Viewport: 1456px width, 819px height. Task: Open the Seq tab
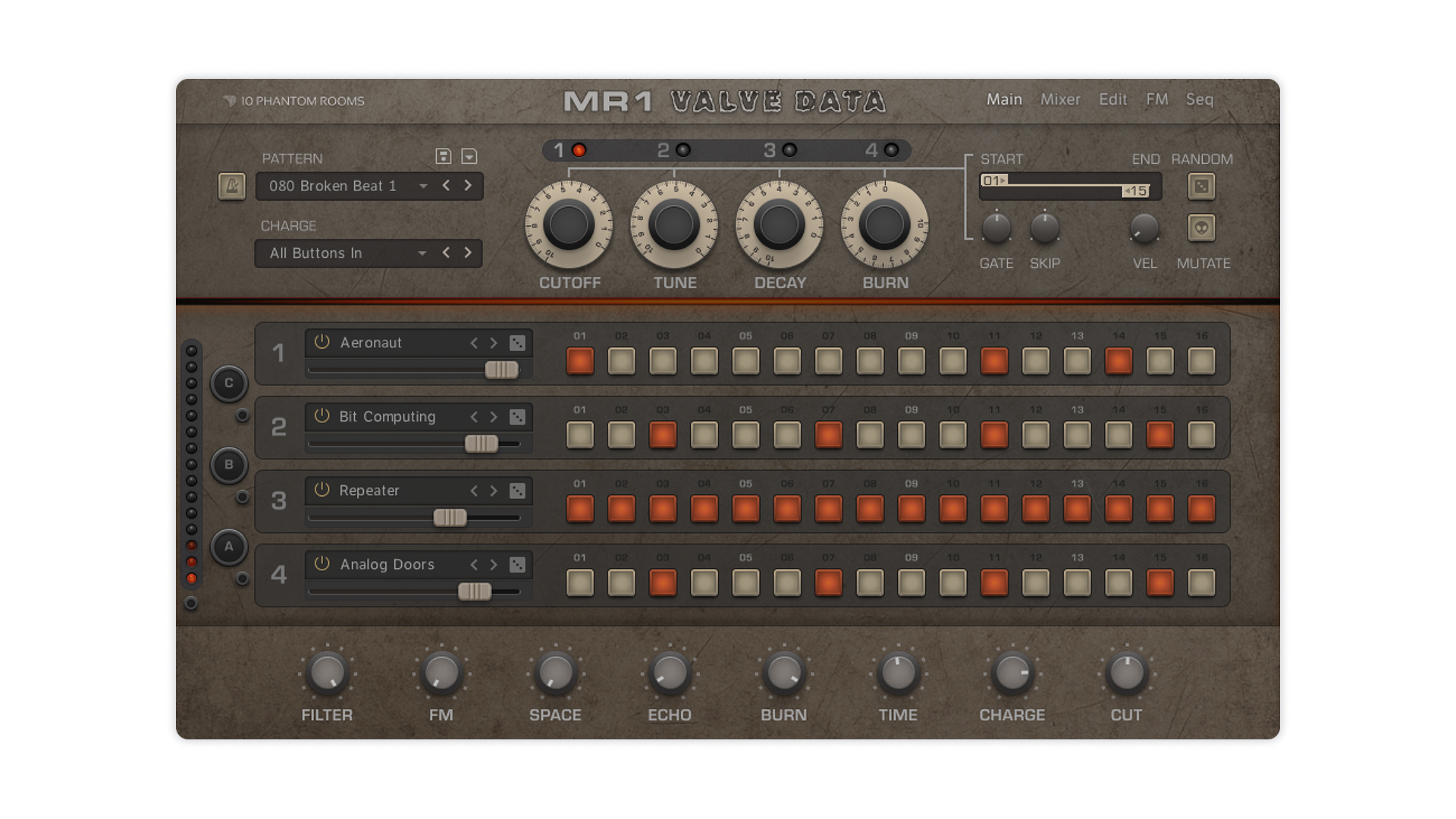(1199, 99)
